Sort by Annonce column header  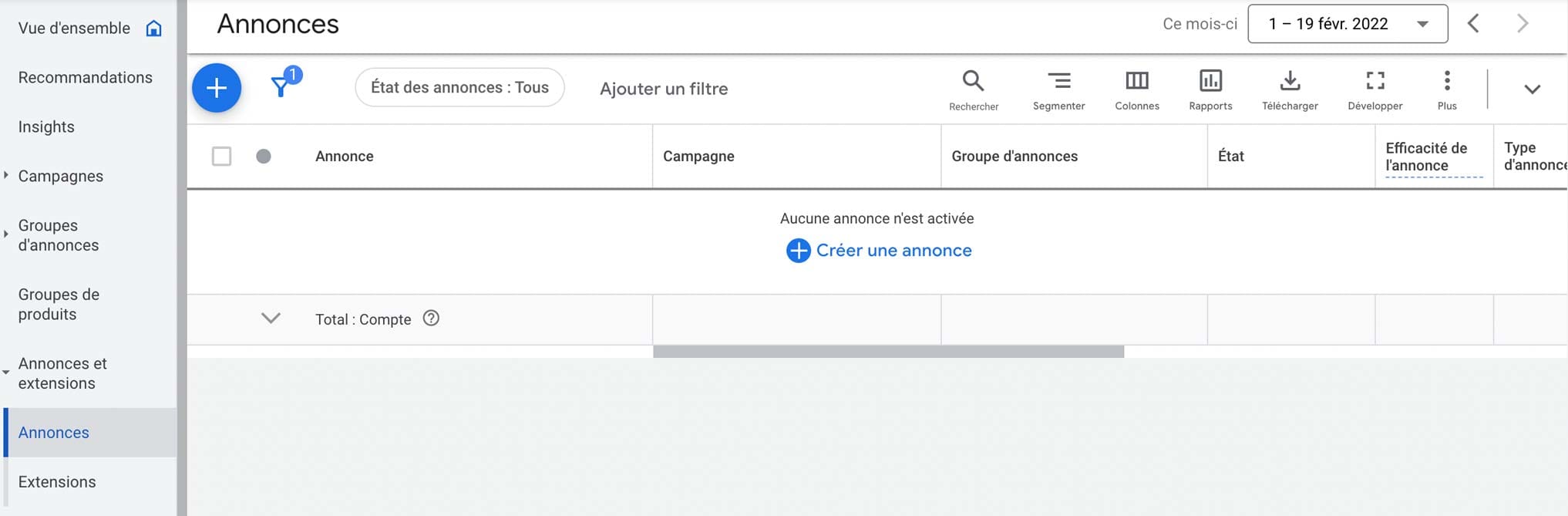click(x=345, y=157)
